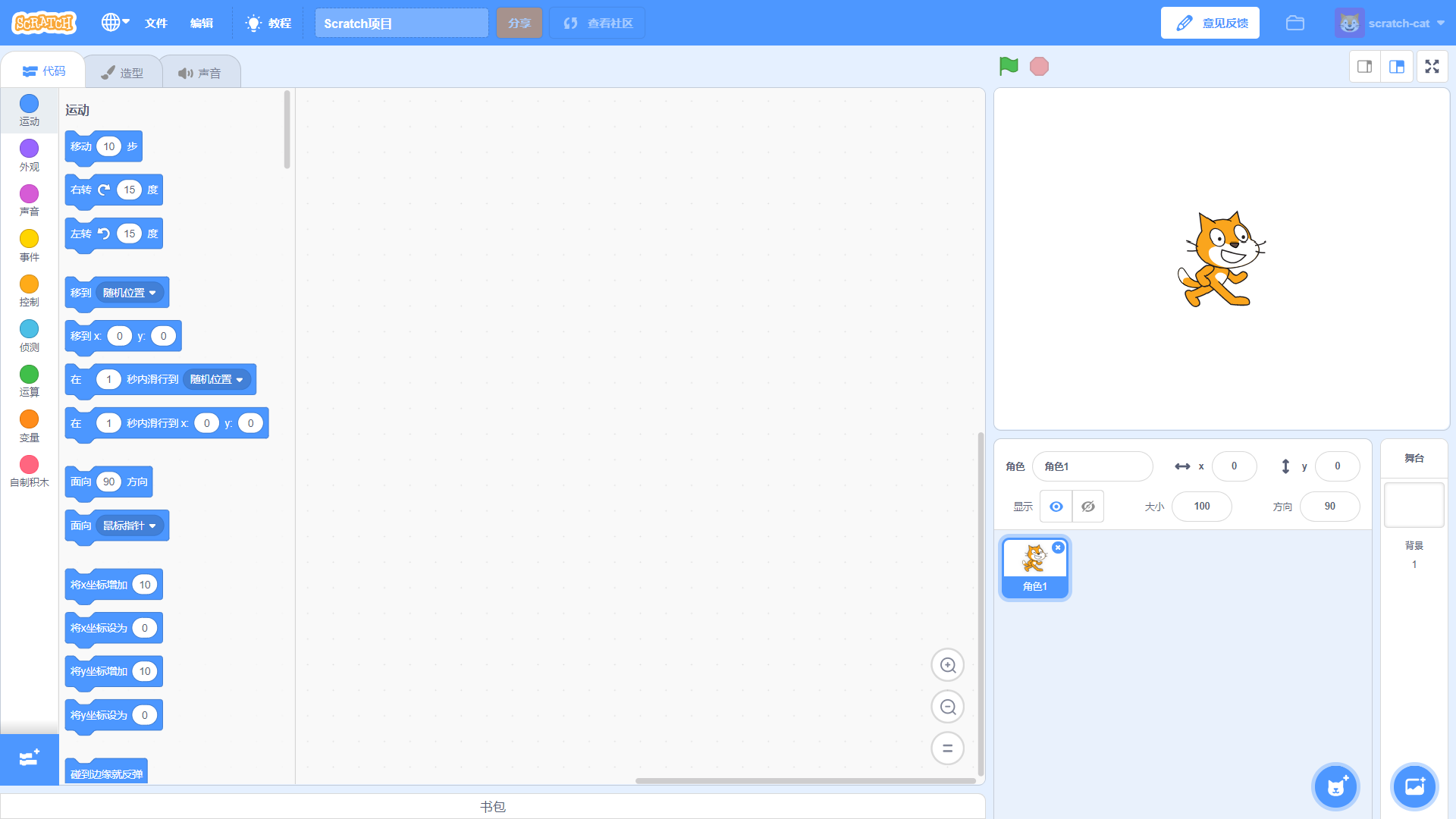Switch to small stage layout
Viewport: 1456px width, 819px height.
point(1365,67)
